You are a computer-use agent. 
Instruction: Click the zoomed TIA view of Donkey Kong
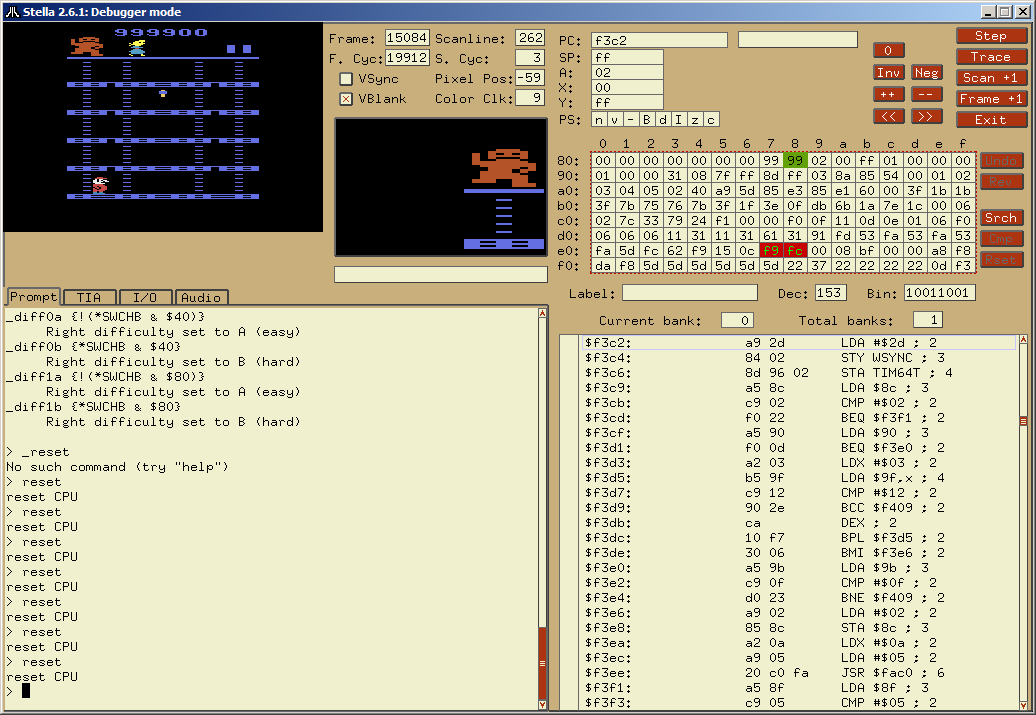pos(441,187)
